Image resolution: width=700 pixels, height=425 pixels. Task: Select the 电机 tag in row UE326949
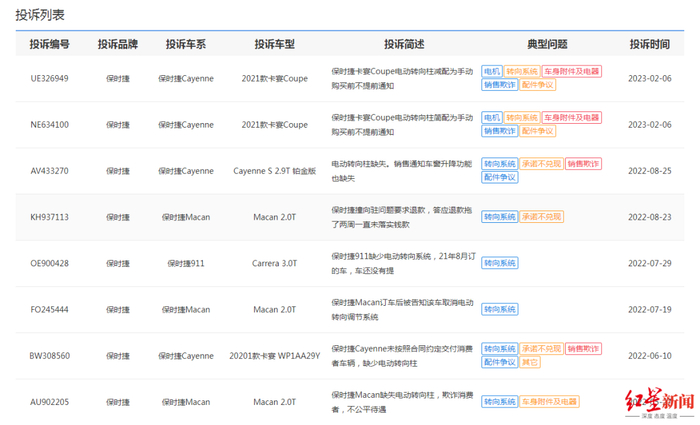[x=492, y=71]
